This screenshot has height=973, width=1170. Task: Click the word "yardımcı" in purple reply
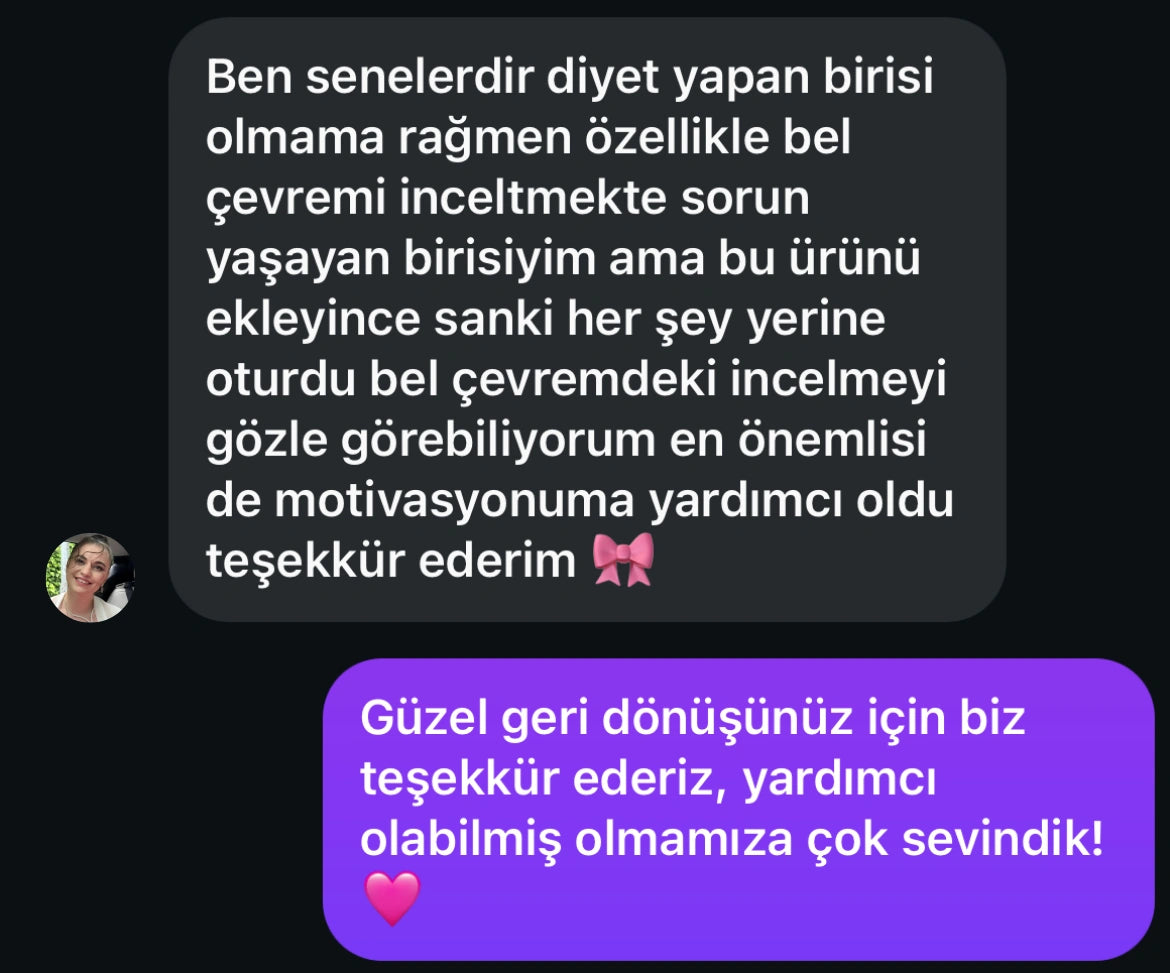tap(840, 780)
